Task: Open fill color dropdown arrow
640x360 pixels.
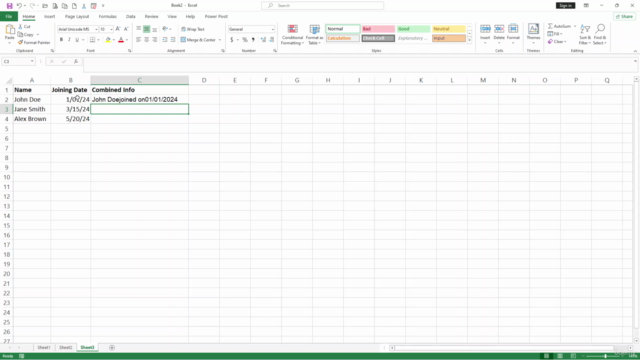Action: coord(113,40)
